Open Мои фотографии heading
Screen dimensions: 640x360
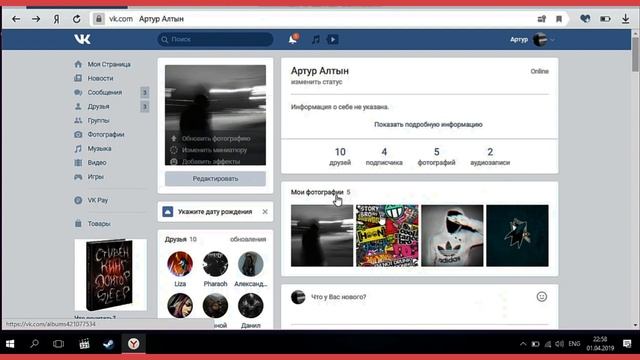point(317,192)
